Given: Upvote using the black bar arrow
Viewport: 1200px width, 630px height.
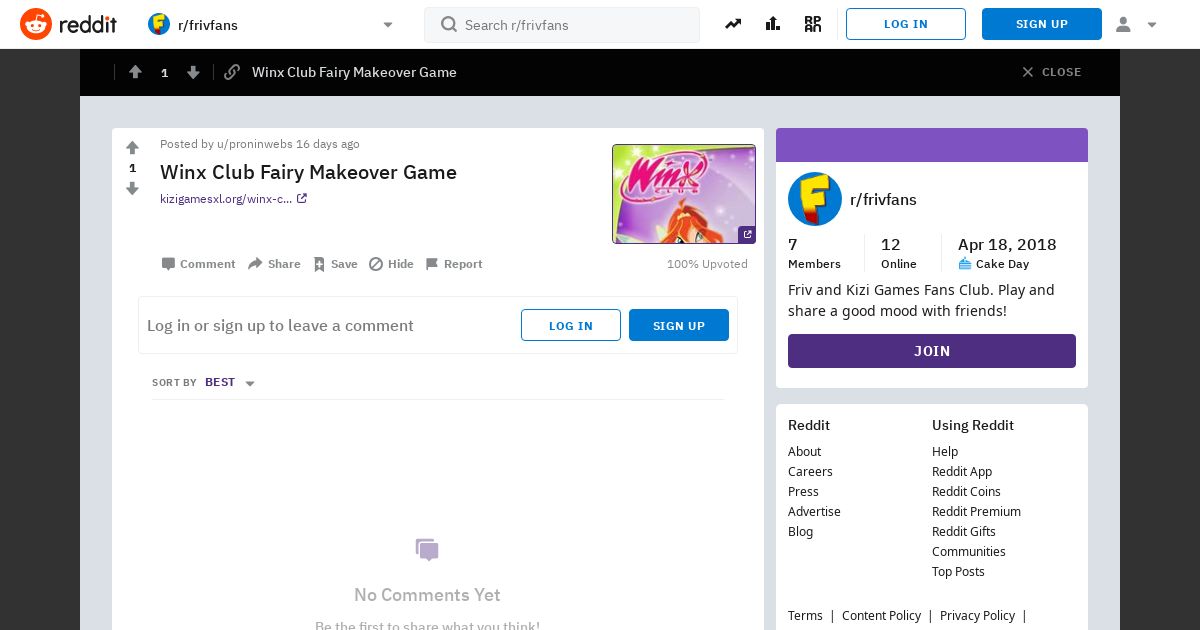Looking at the screenshot, I should click(135, 72).
